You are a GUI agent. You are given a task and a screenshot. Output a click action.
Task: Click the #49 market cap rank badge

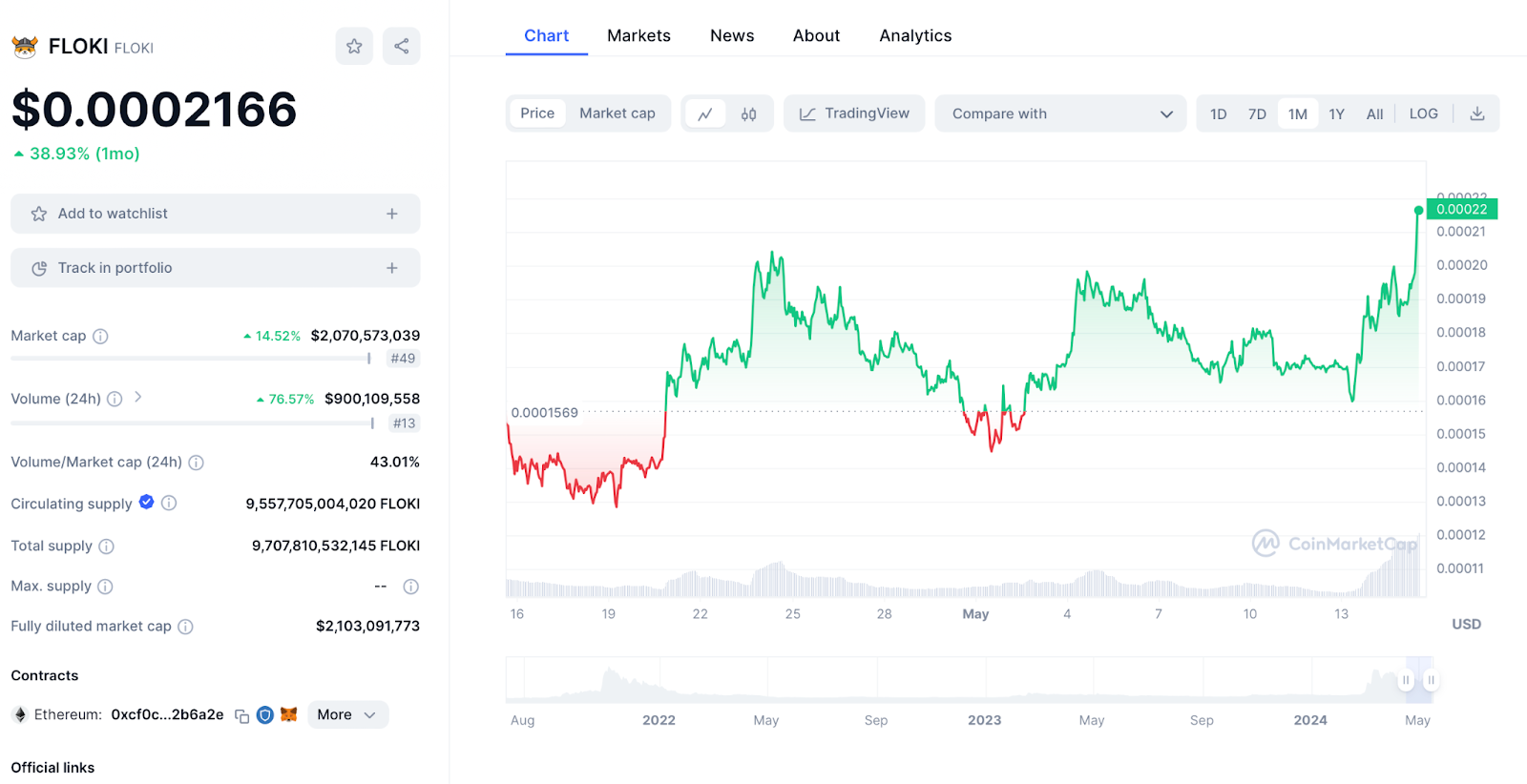(x=403, y=359)
